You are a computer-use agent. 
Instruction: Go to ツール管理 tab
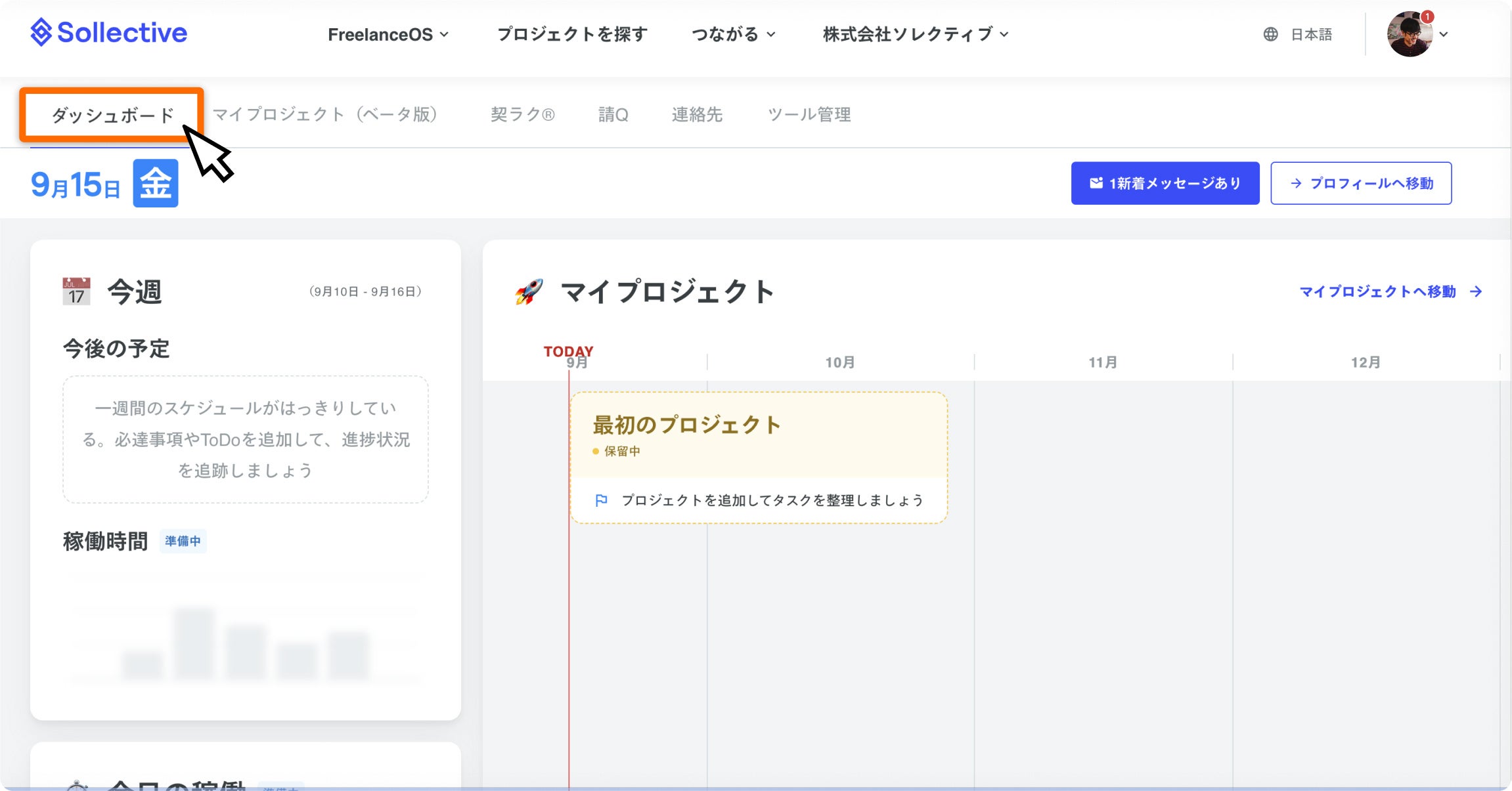[809, 114]
